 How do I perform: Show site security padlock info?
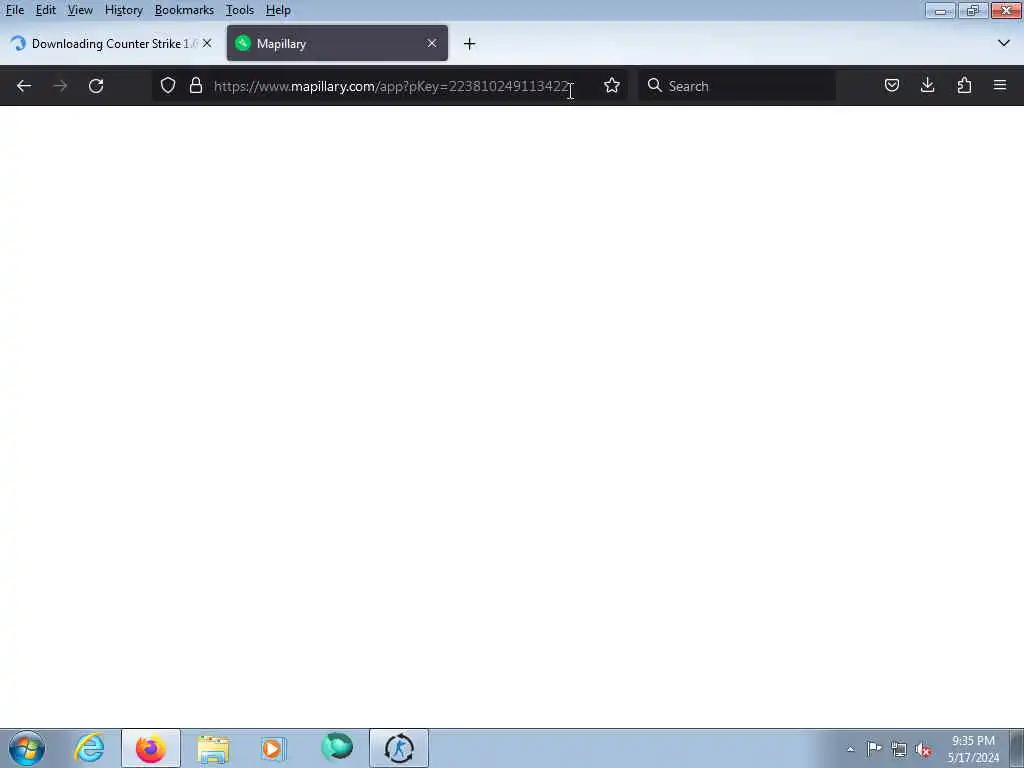(x=196, y=86)
